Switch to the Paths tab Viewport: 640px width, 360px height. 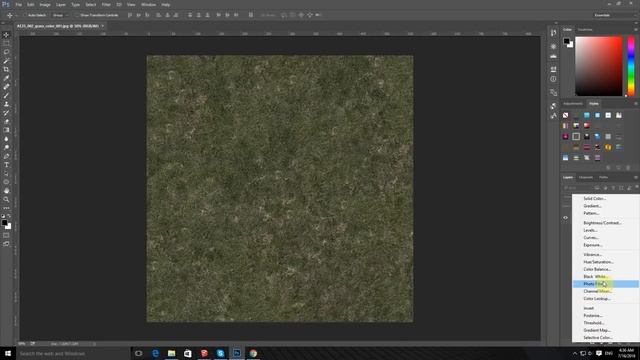tap(603, 177)
